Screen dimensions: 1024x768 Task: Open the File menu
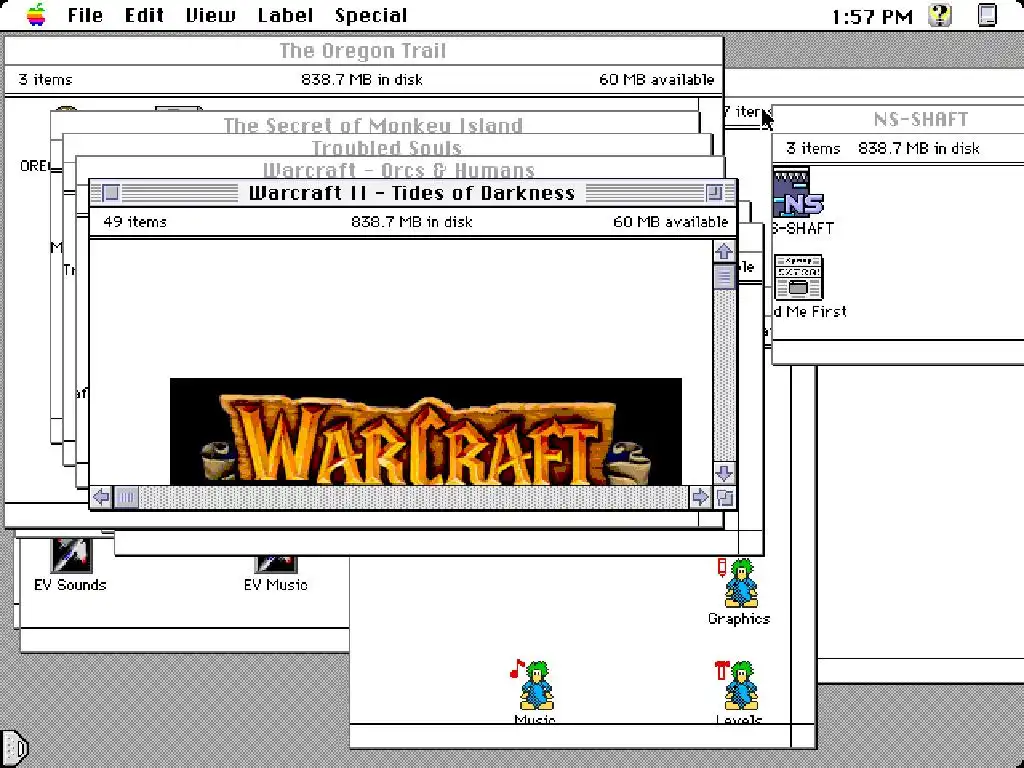click(x=85, y=15)
